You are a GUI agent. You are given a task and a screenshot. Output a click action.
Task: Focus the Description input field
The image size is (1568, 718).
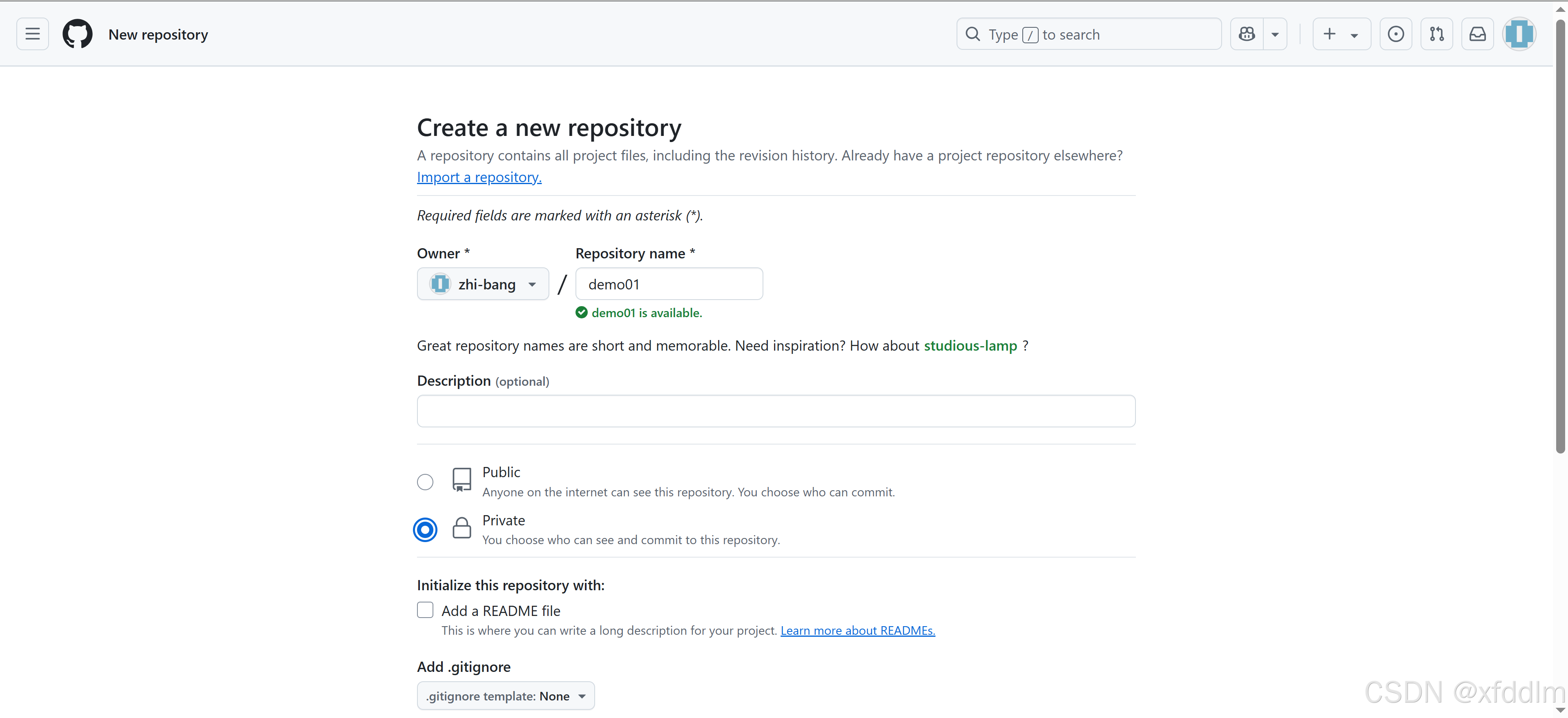click(x=776, y=411)
